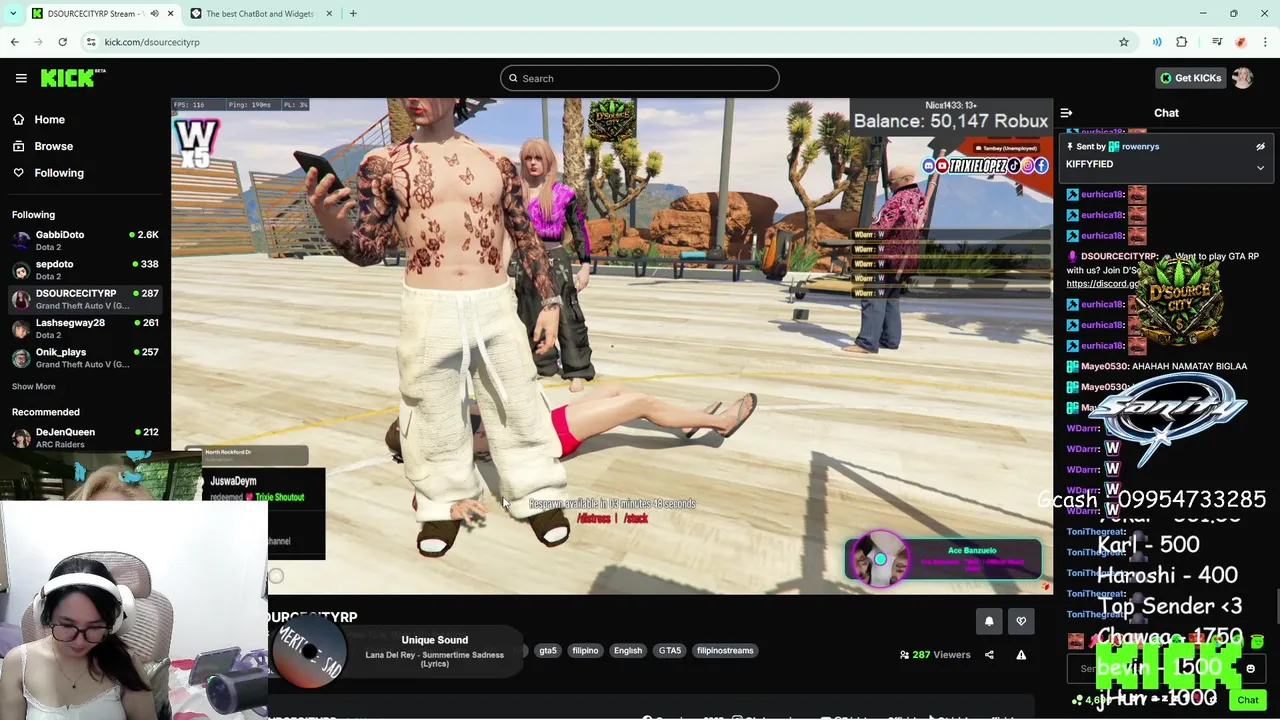1280x720 pixels.
Task: Open browser extensions puzzle icon
Action: [x=1182, y=42]
